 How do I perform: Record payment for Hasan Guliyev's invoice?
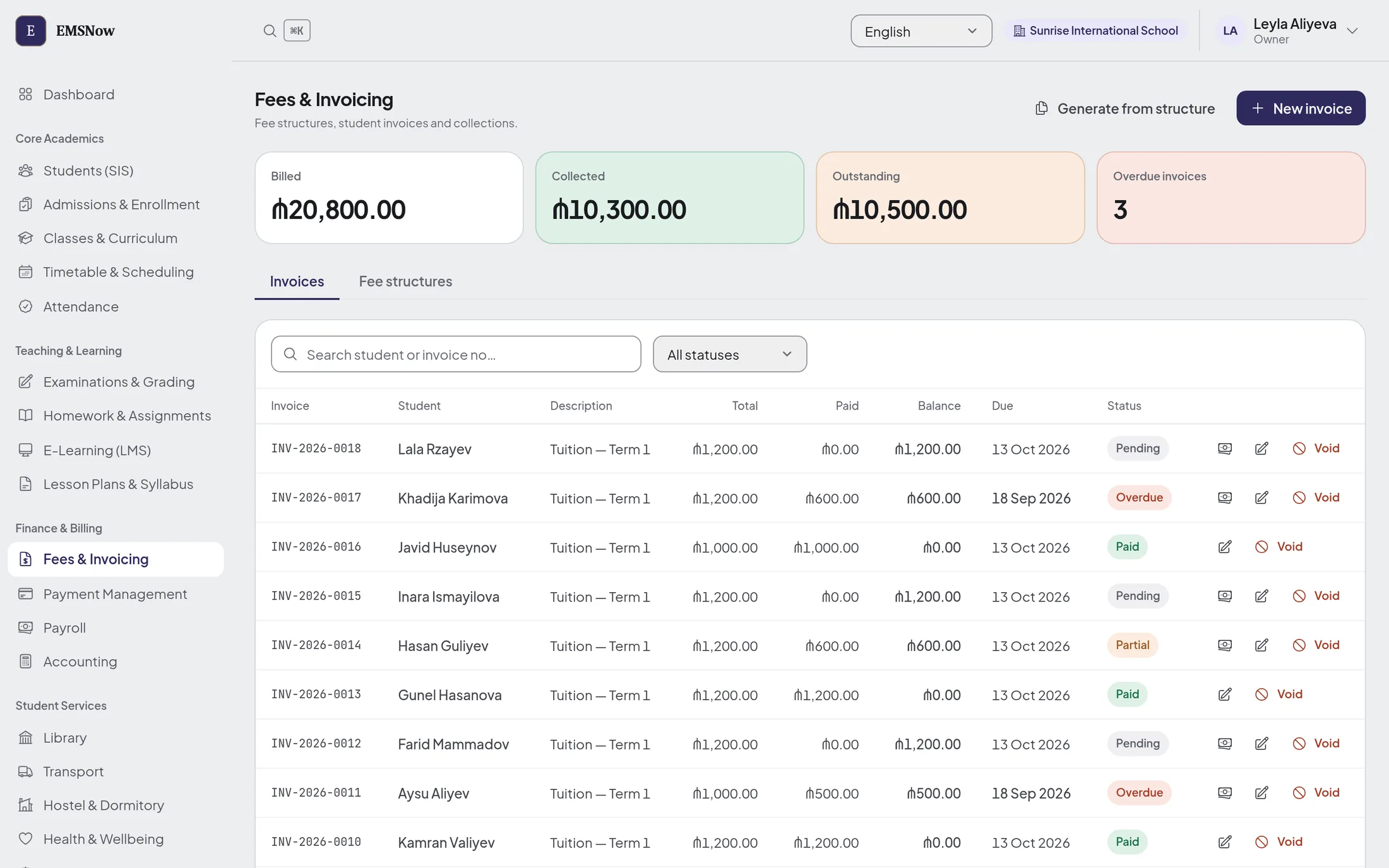tap(1224, 645)
